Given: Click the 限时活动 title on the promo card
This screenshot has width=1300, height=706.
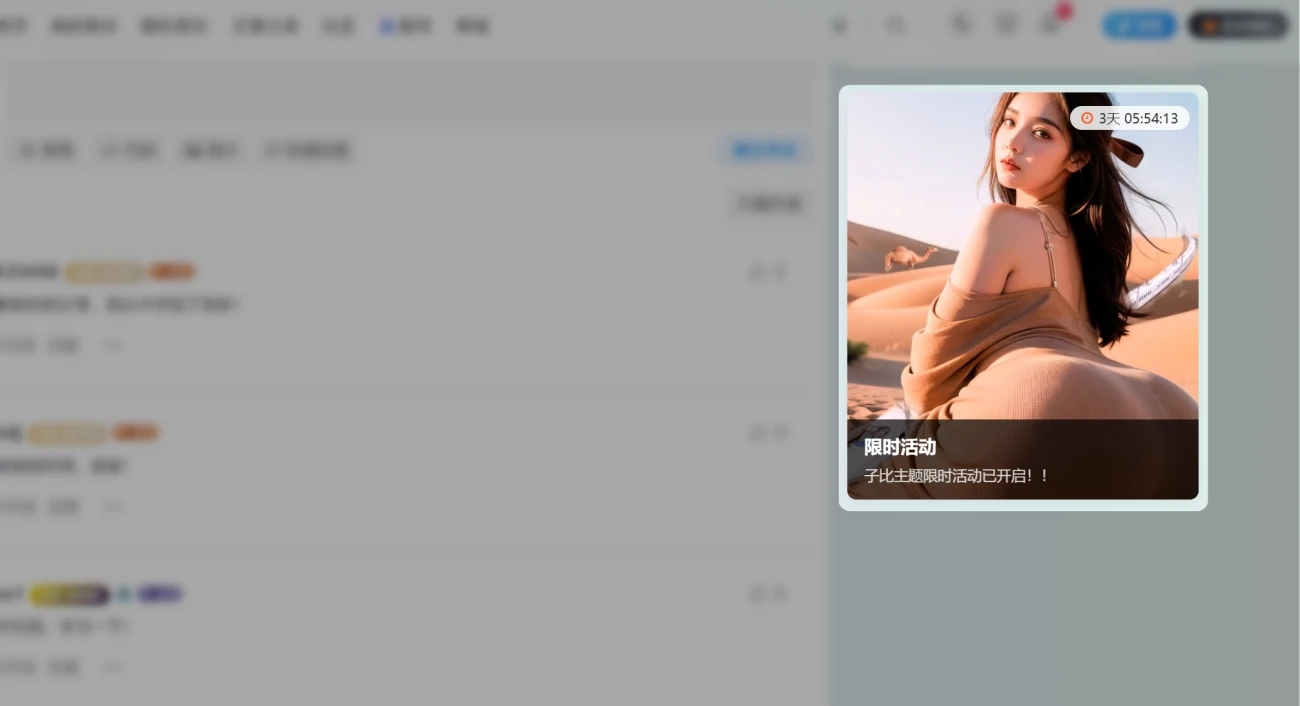Looking at the screenshot, I should [x=900, y=447].
